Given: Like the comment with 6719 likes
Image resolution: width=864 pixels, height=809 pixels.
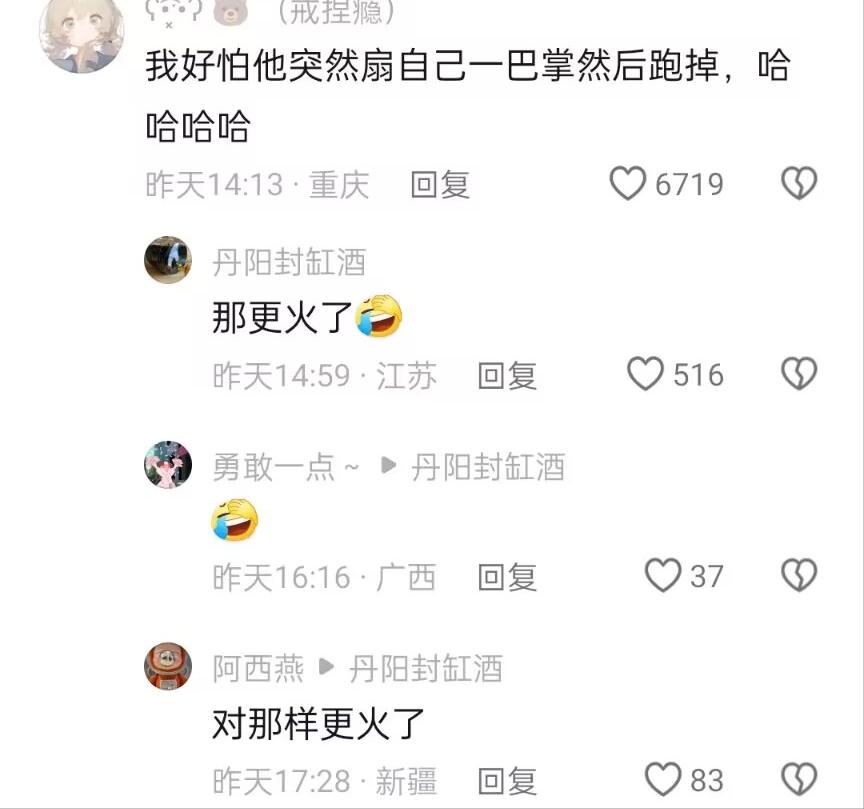Looking at the screenshot, I should (627, 184).
